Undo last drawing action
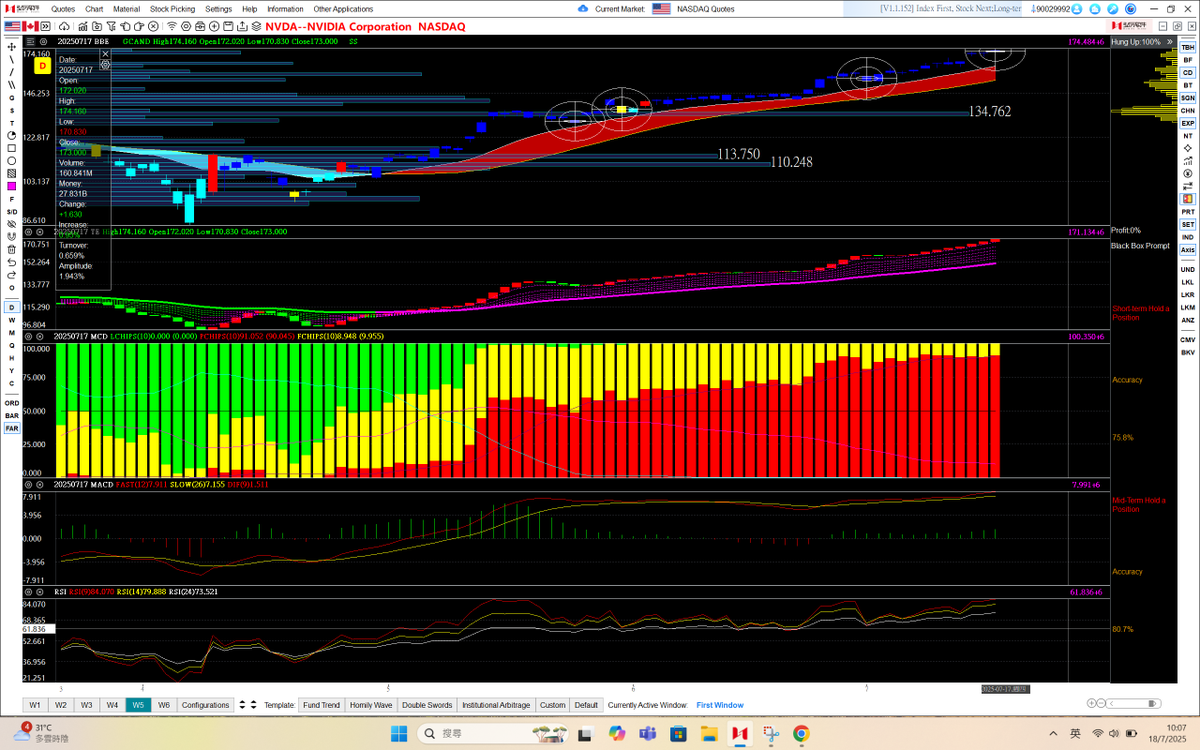The width and height of the screenshot is (1200, 750). click(x=12, y=261)
